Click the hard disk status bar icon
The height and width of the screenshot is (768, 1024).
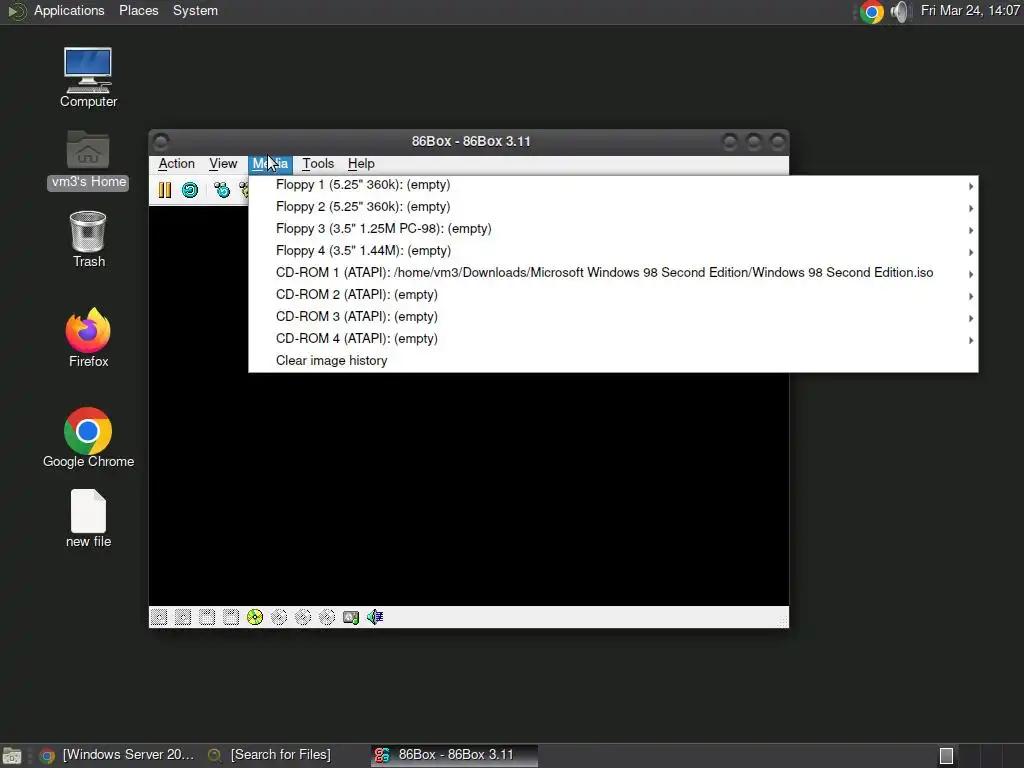pos(351,617)
